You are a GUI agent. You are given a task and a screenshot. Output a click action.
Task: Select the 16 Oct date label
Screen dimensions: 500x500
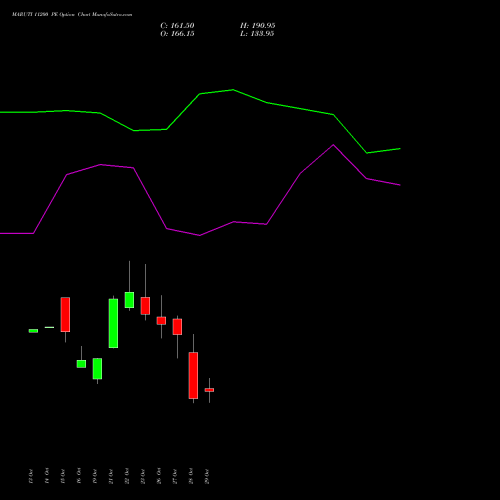coord(79,476)
